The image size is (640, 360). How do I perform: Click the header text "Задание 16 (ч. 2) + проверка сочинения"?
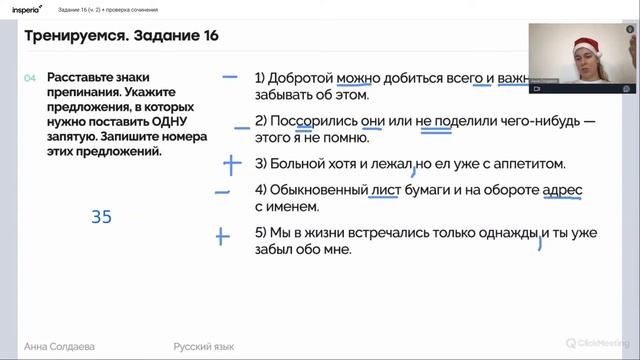pos(108,9)
